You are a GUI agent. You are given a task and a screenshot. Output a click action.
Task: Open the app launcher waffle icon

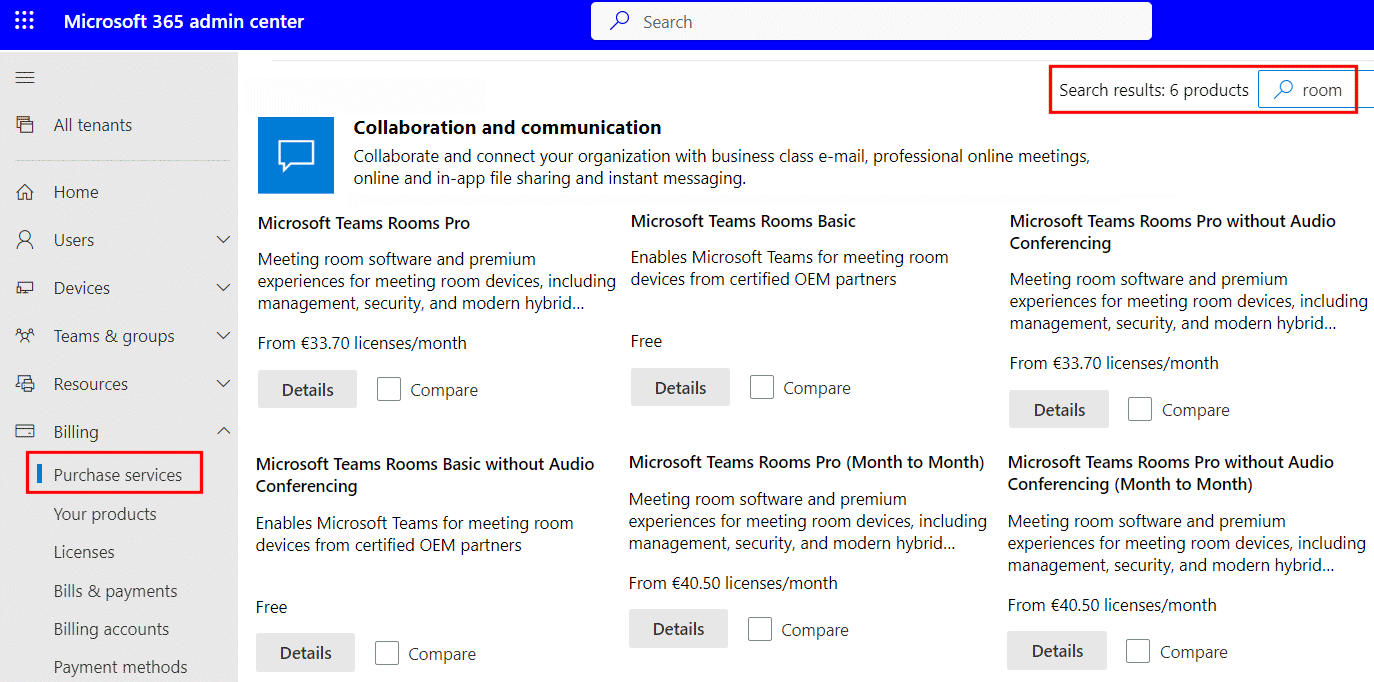[24, 21]
